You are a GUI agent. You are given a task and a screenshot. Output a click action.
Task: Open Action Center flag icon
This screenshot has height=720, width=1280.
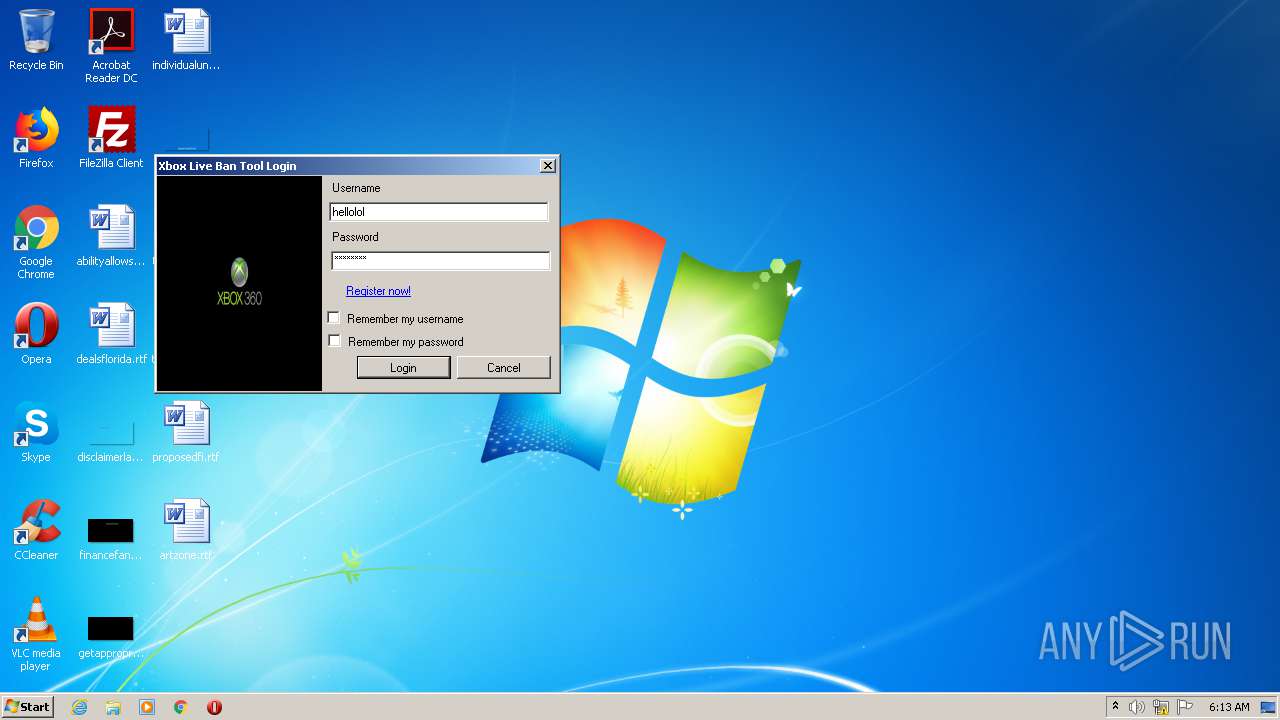click(1185, 707)
